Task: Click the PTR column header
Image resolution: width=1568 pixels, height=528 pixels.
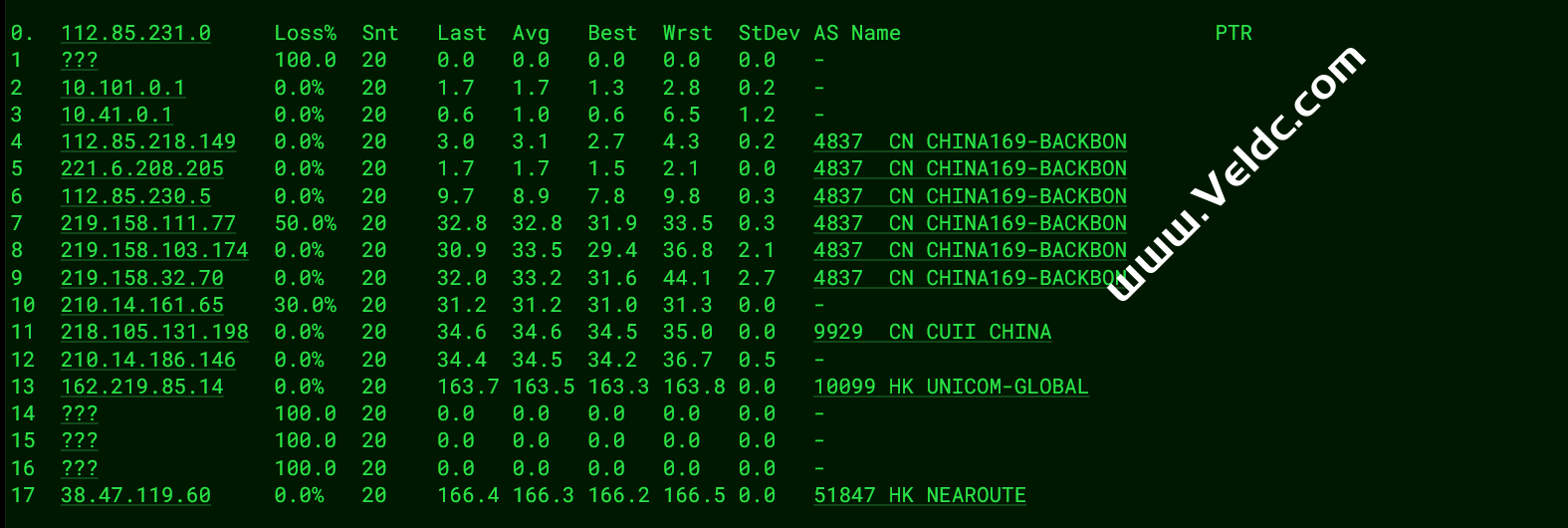Action: click(1233, 33)
